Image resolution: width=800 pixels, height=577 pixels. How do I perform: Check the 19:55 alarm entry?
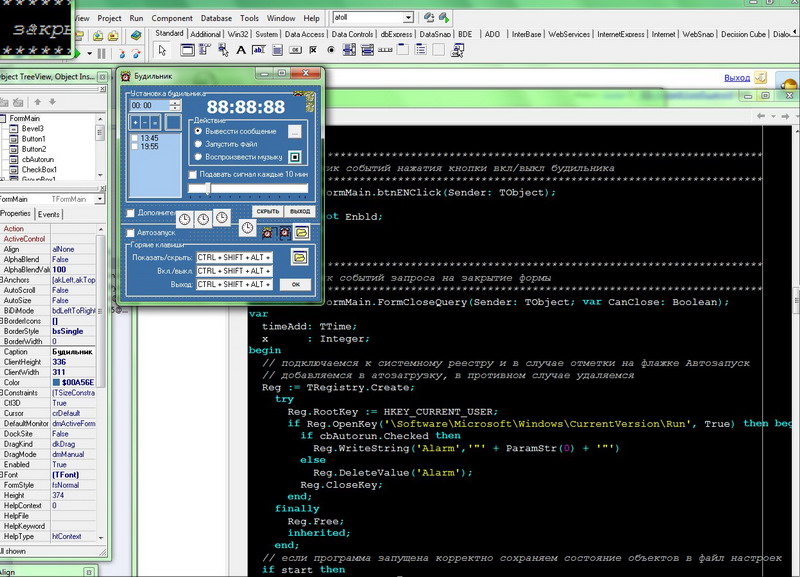point(135,146)
